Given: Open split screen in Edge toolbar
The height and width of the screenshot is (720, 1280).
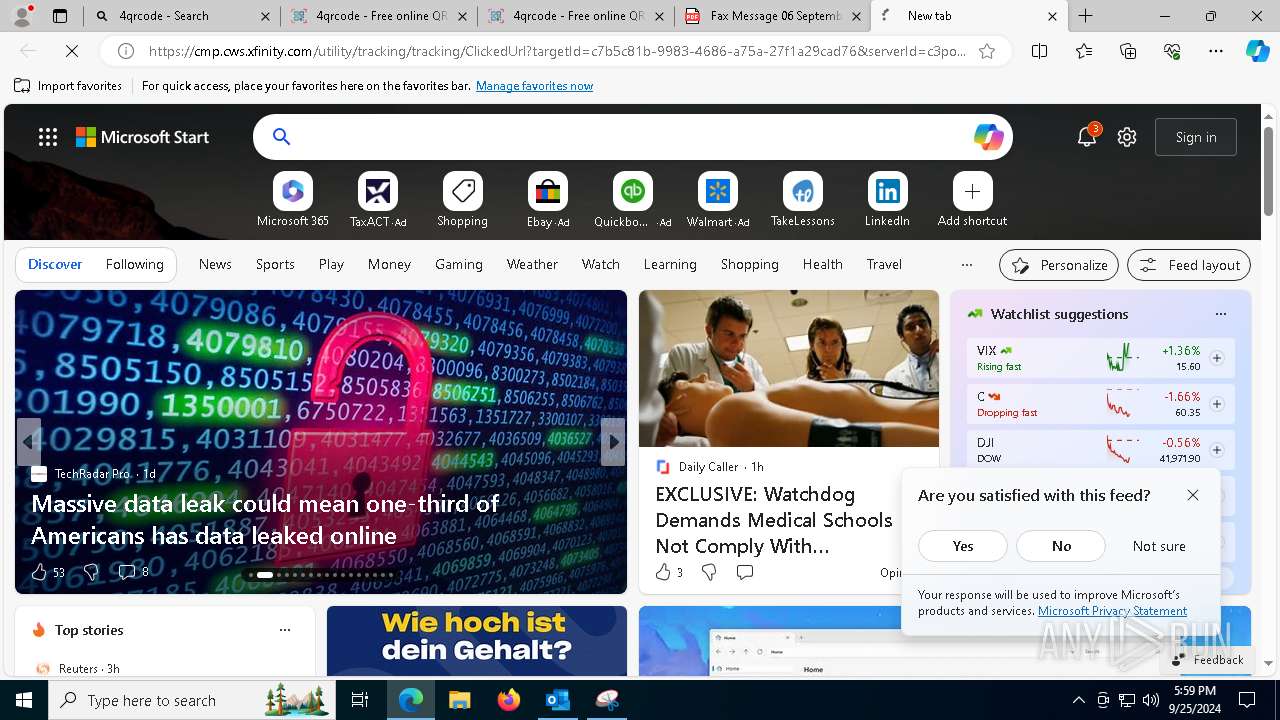Looking at the screenshot, I should [x=1039, y=51].
